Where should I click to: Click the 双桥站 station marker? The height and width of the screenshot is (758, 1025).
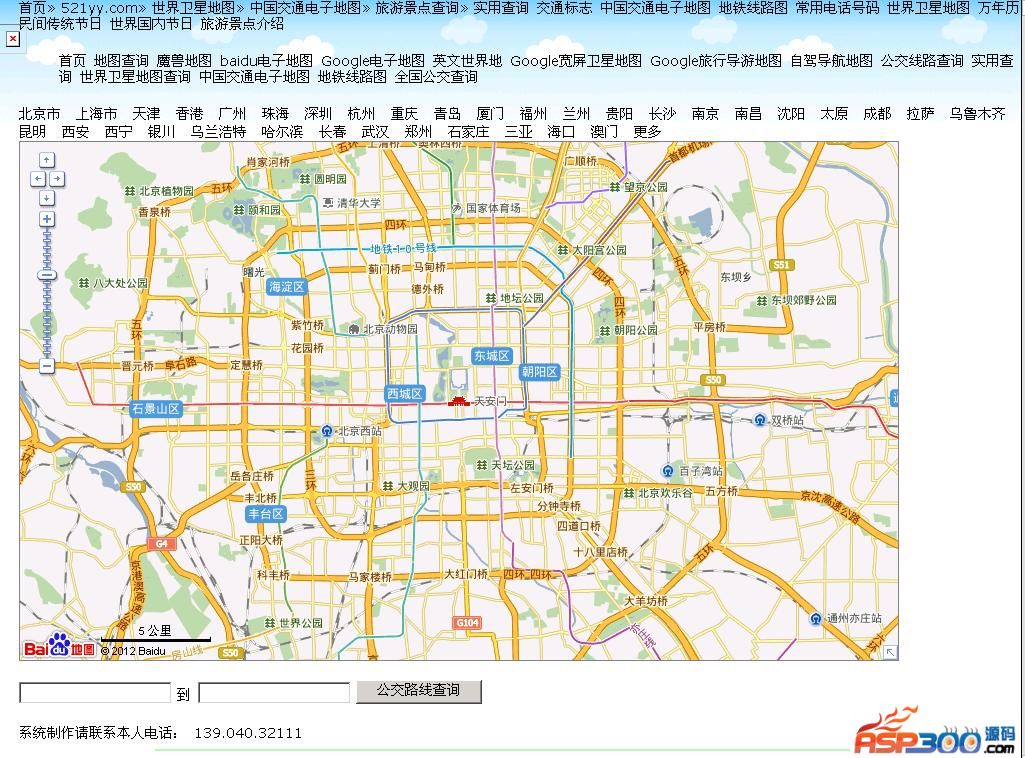pos(760,420)
